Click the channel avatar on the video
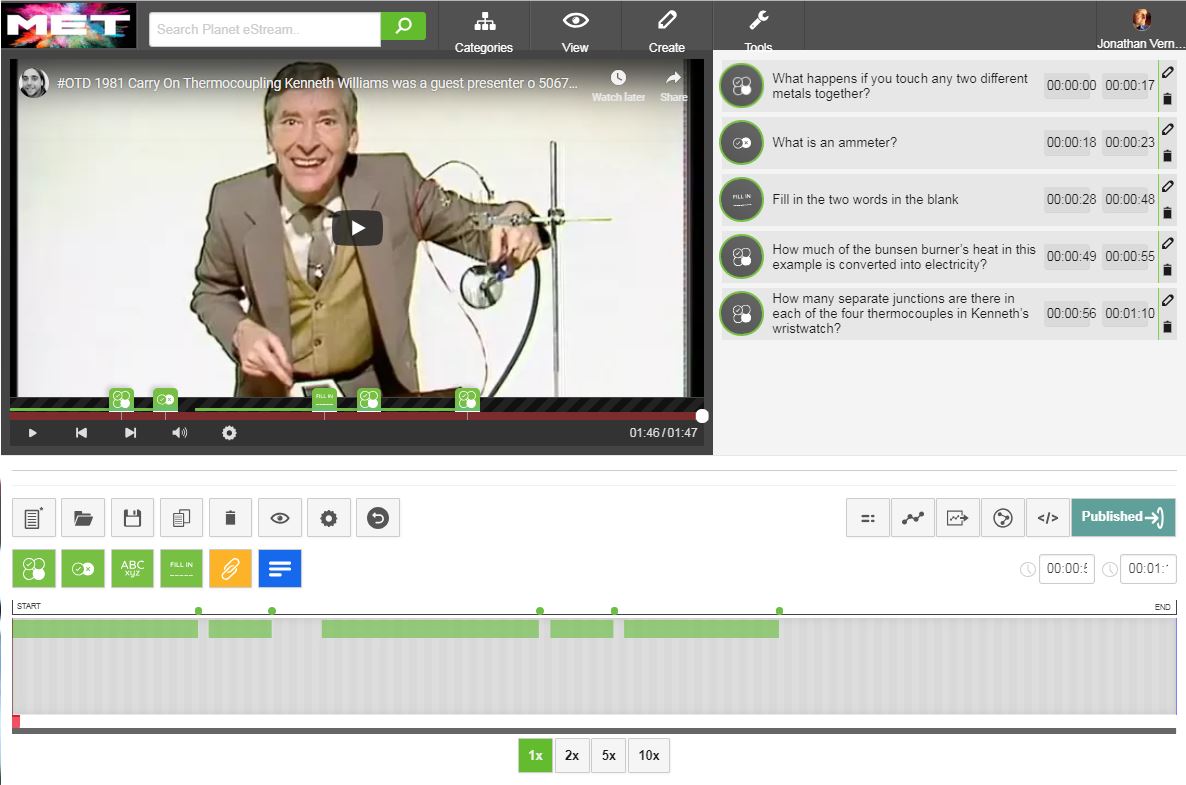This screenshot has height=785, width=1186. [x=33, y=83]
